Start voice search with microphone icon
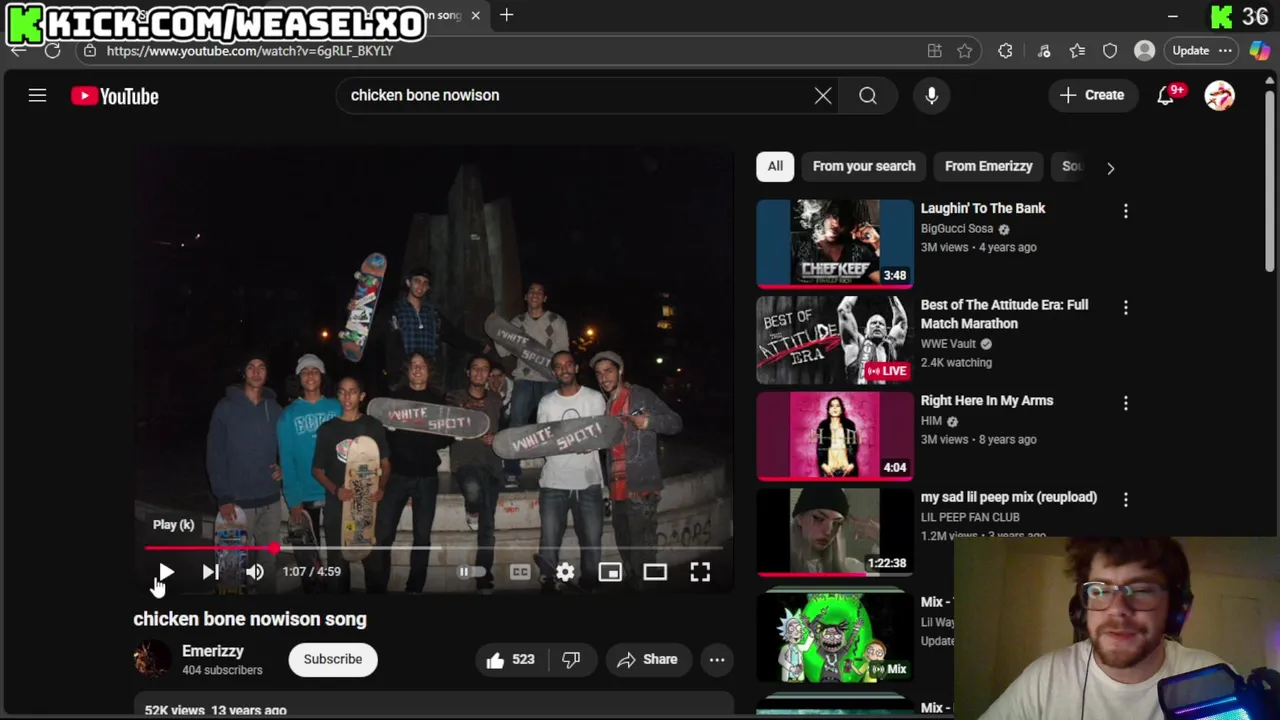 [931, 95]
